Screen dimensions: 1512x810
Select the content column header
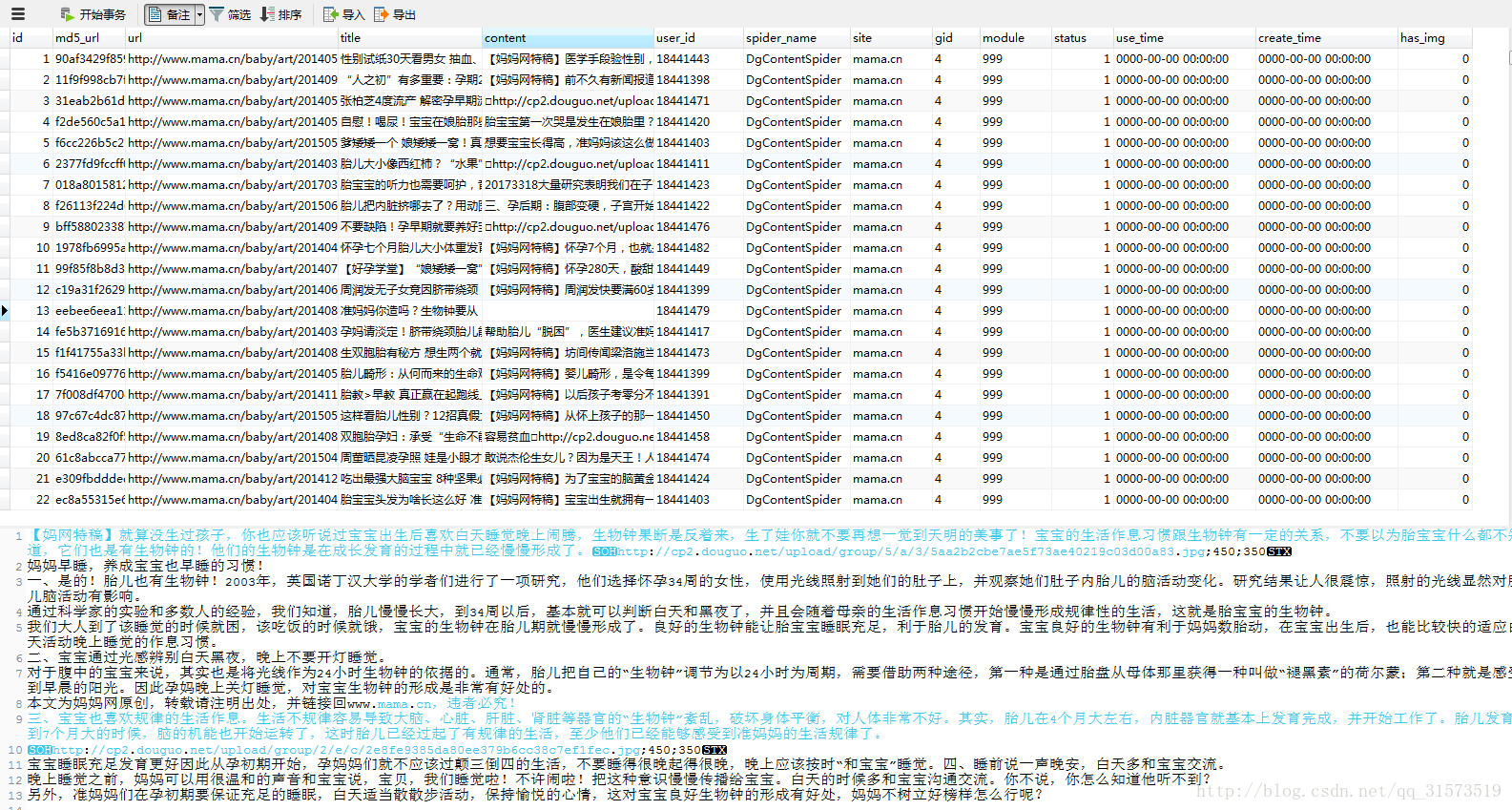(x=568, y=38)
